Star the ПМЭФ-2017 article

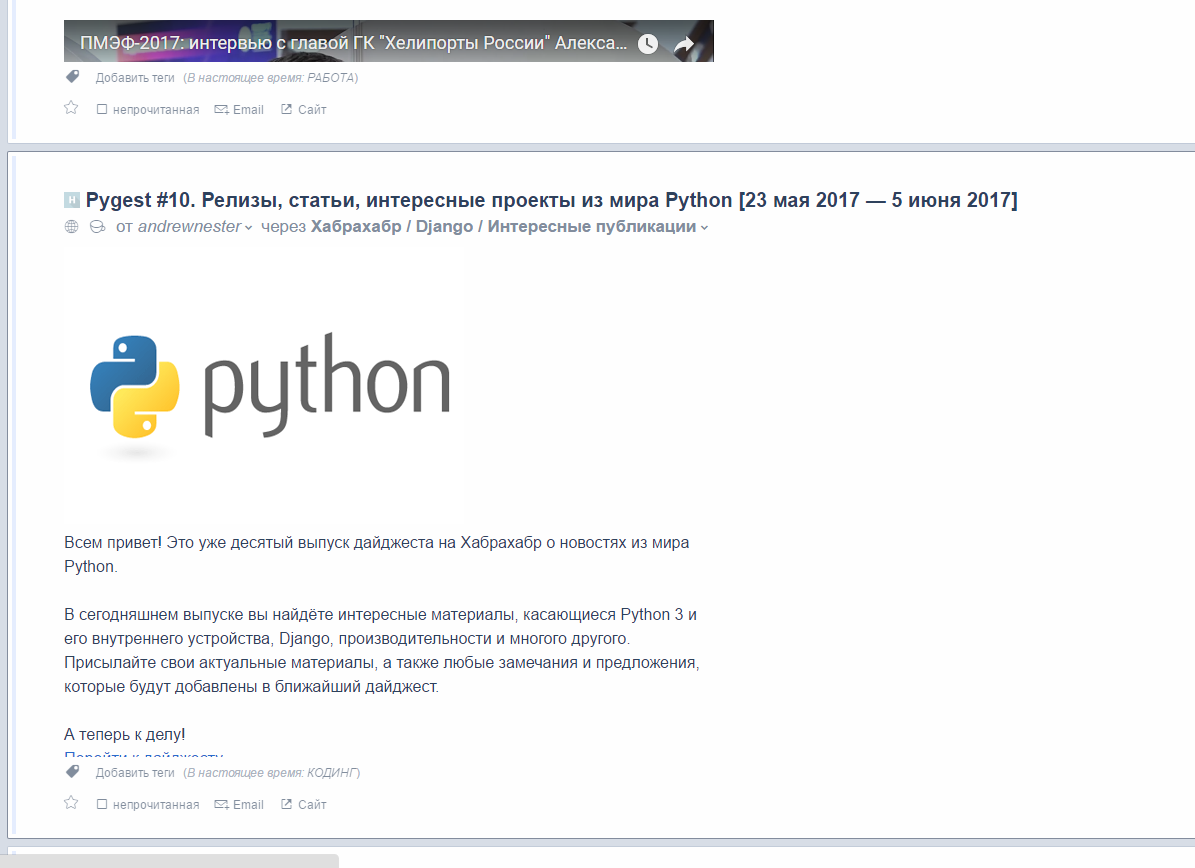point(71,107)
